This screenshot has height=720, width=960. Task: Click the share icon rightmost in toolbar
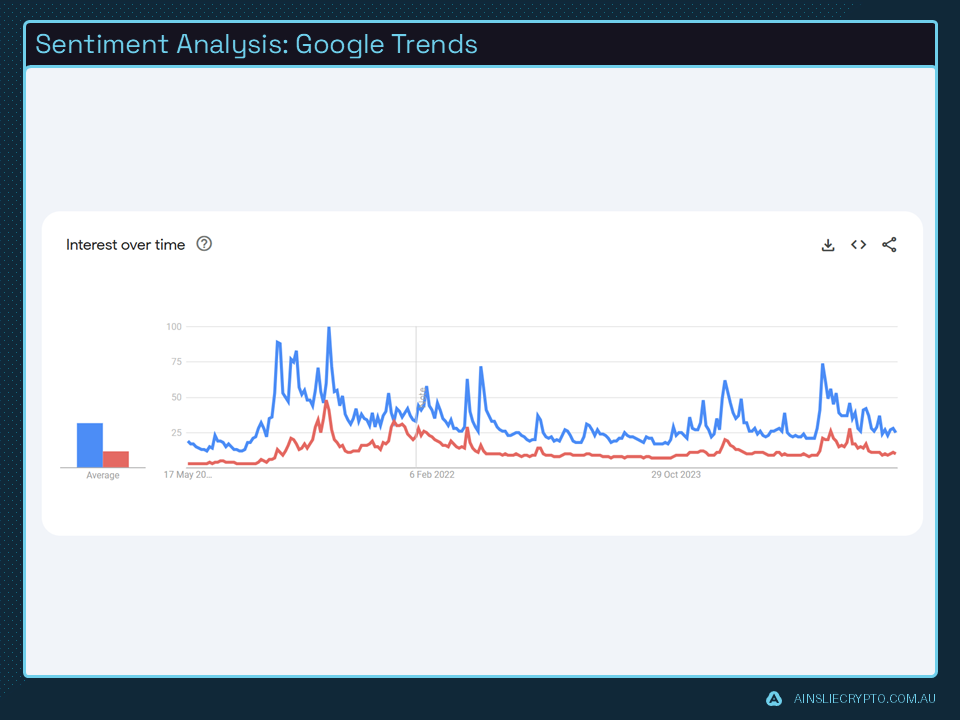point(889,244)
